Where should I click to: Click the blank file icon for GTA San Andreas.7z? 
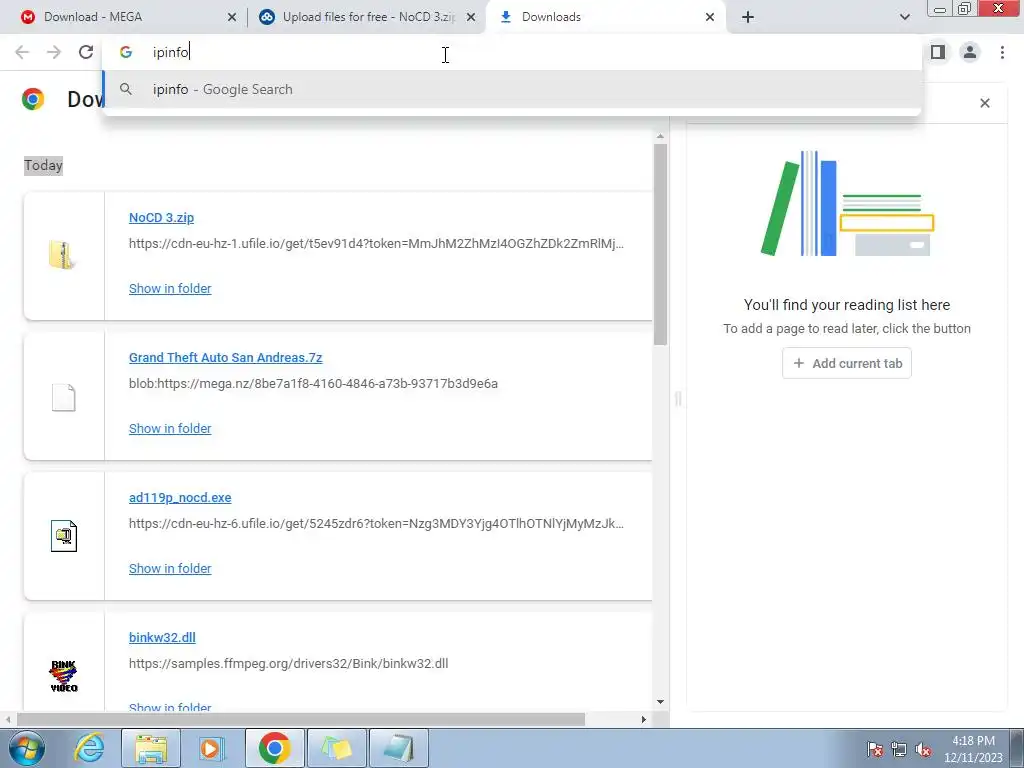63,397
